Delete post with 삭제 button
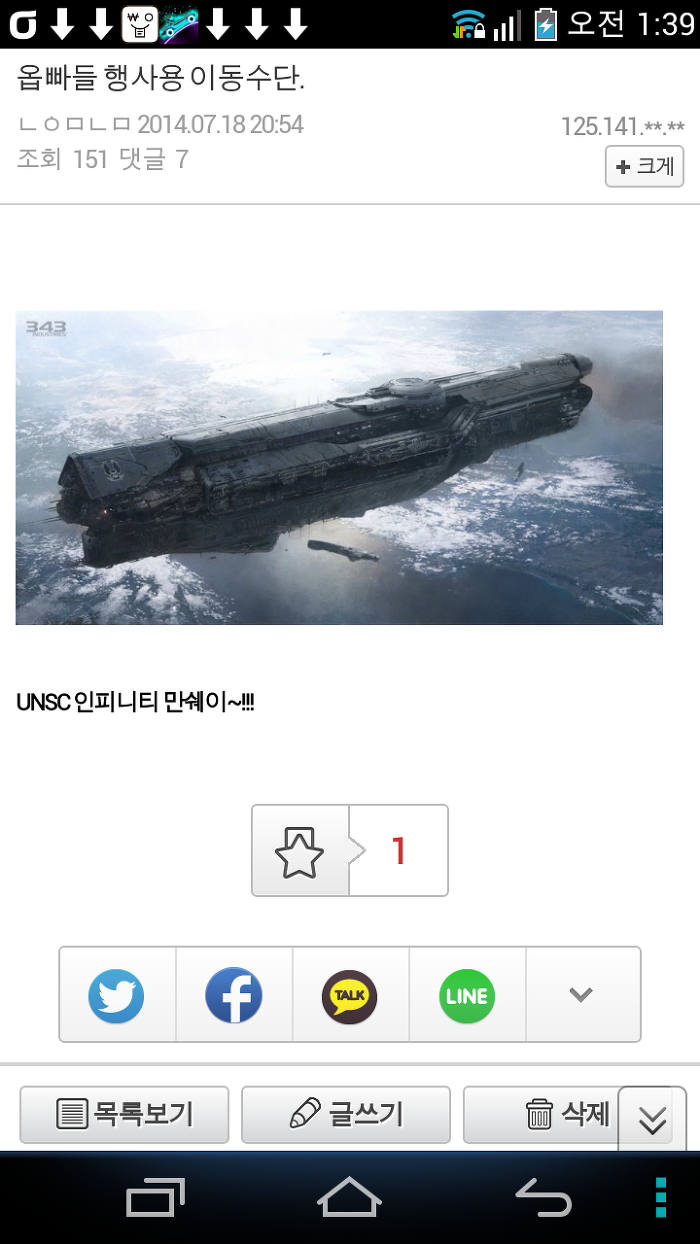700x1244 pixels. point(541,1114)
